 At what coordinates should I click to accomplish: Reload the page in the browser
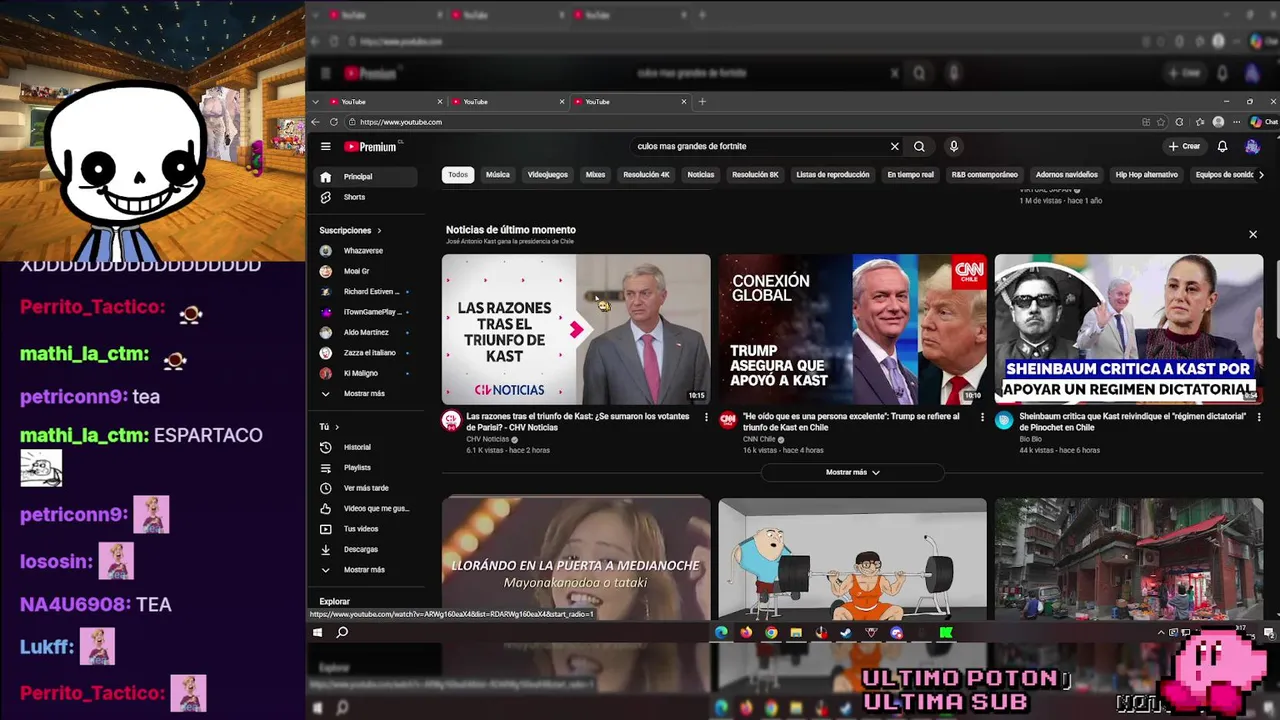pyautogui.click(x=334, y=122)
